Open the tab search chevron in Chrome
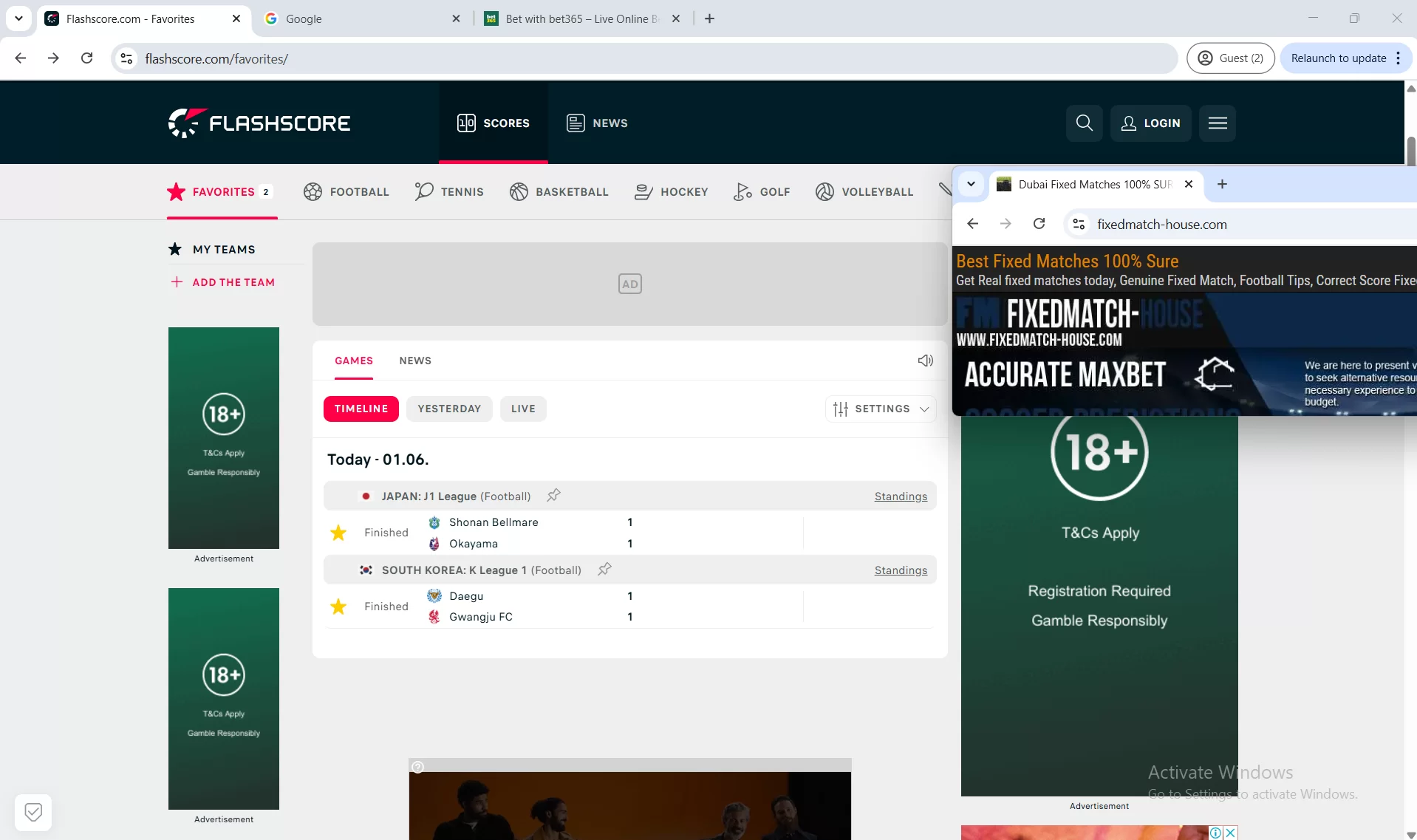This screenshot has height=840, width=1417. coord(18,18)
